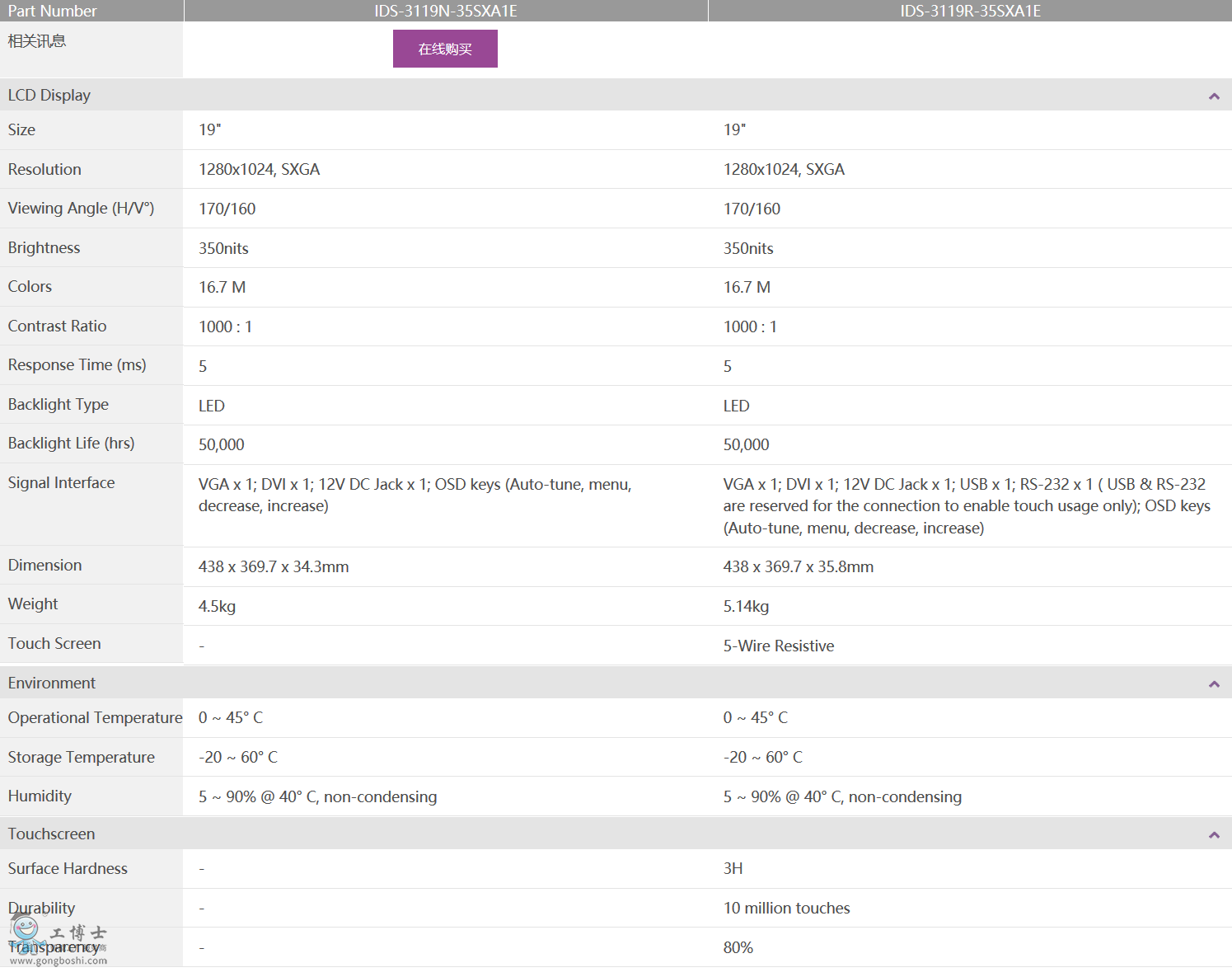Click the Environment section title text
The width and height of the screenshot is (1232, 977).
[x=52, y=683]
